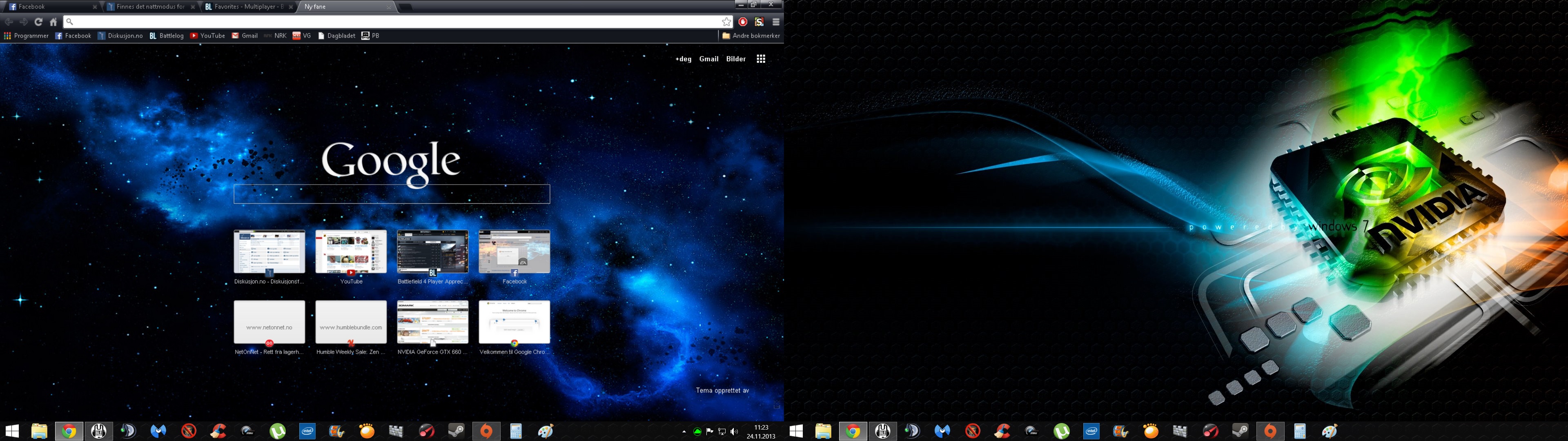Open the Action Center flag icon
The image size is (1568, 441).
click(710, 432)
